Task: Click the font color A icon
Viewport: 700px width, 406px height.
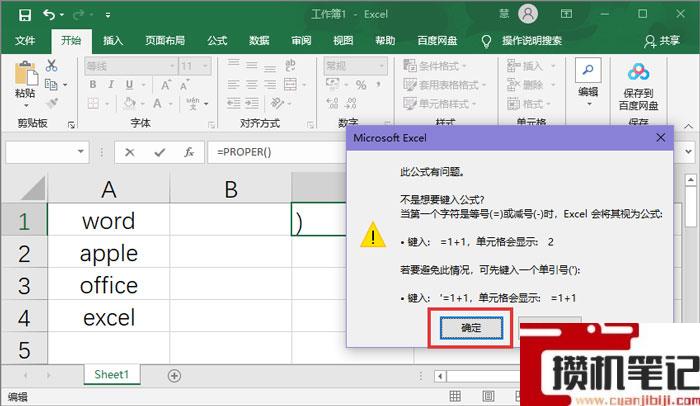Action: click(x=157, y=104)
